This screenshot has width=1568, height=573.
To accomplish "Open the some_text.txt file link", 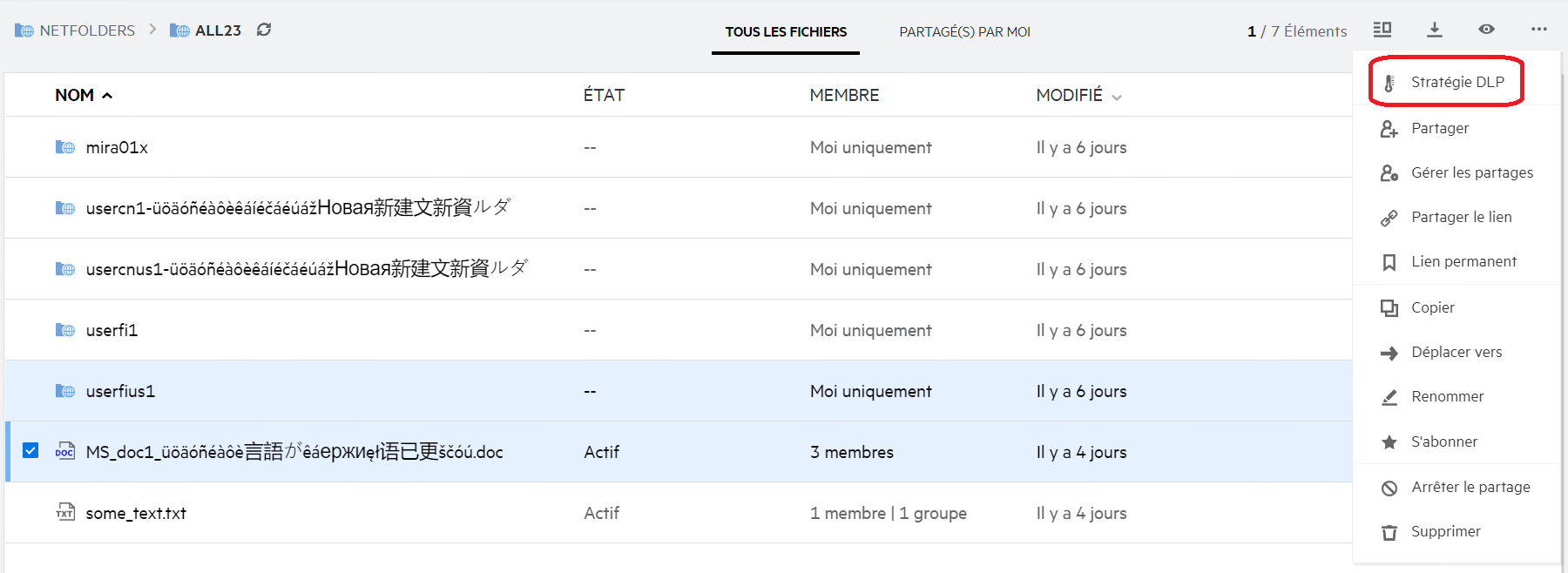I will coord(136,513).
